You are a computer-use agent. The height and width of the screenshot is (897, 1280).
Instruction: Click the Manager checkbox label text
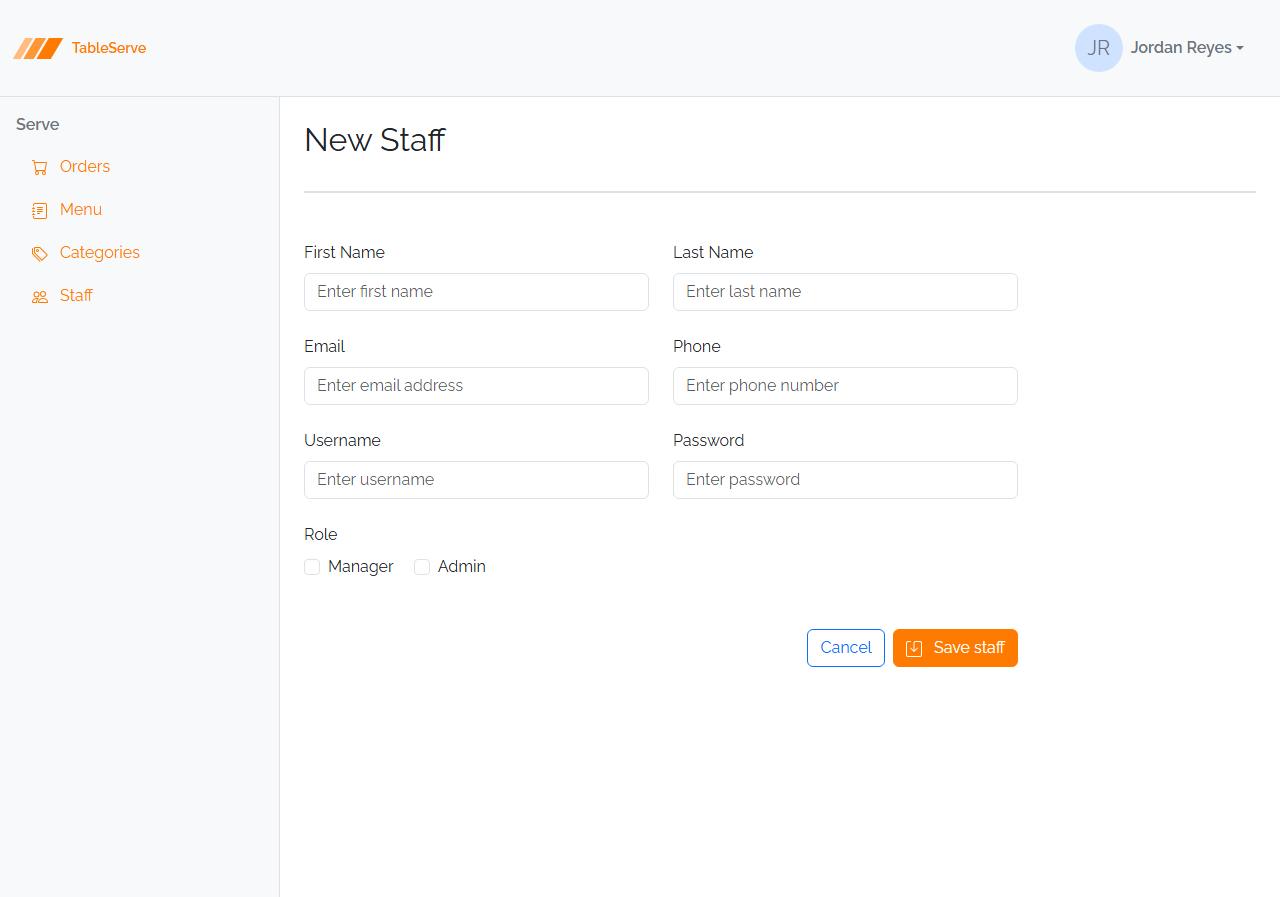pyautogui.click(x=361, y=567)
